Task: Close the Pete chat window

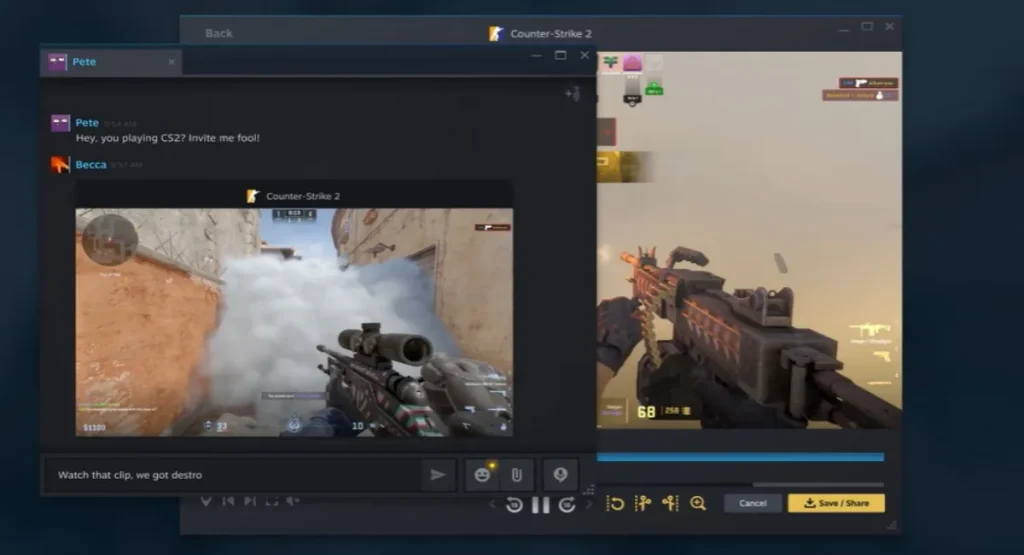Action: click(x=584, y=56)
